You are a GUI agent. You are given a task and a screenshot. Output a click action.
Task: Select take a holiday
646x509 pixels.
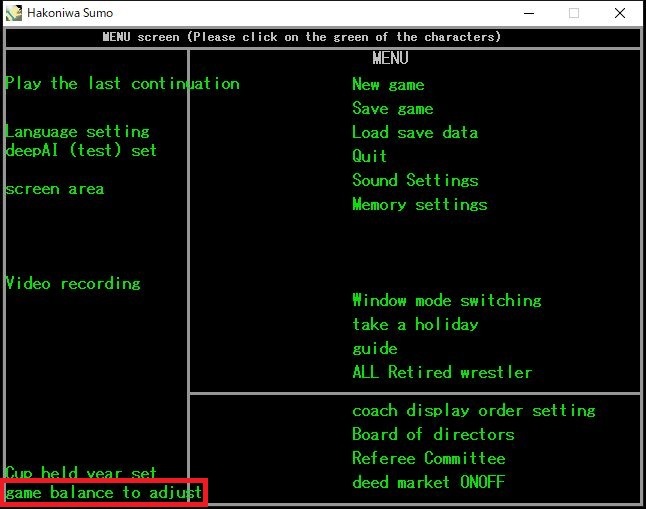click(x=415, y=324)
